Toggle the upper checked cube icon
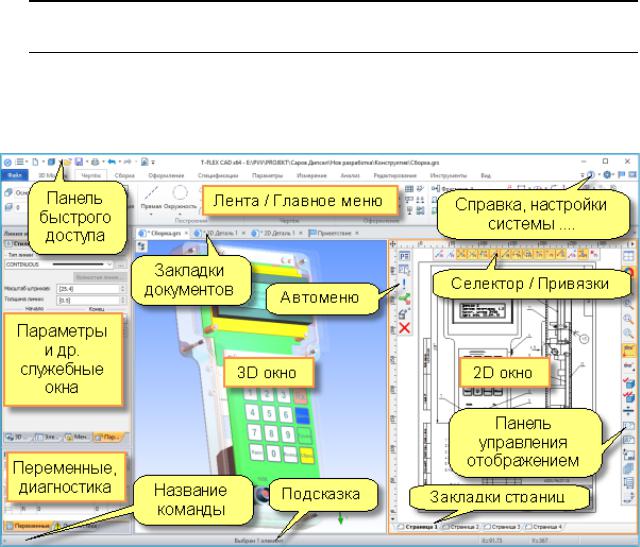The height and width of the screenshot is (547, 640). (x=629, y=382)
